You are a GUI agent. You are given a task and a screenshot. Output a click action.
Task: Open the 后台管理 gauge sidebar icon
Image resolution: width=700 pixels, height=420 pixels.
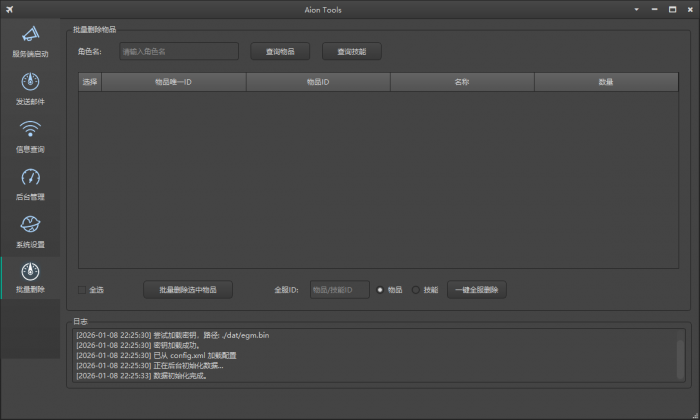30,177
